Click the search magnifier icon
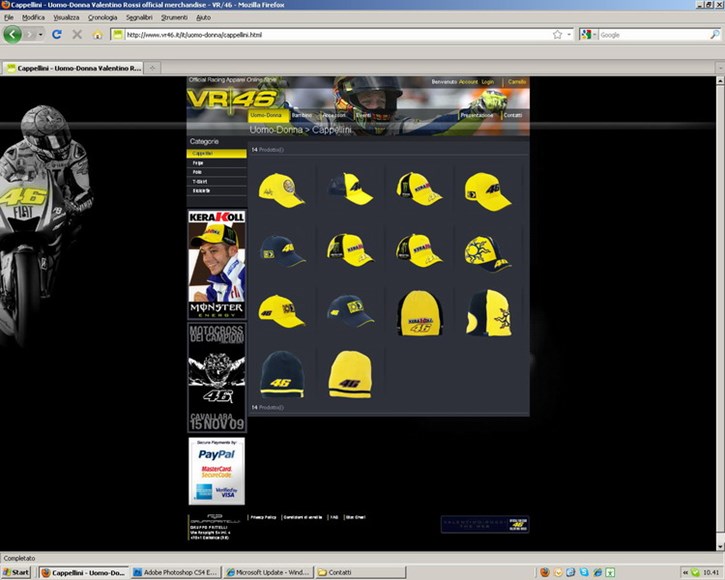725x580 pixels. click(x=715, y=35)
